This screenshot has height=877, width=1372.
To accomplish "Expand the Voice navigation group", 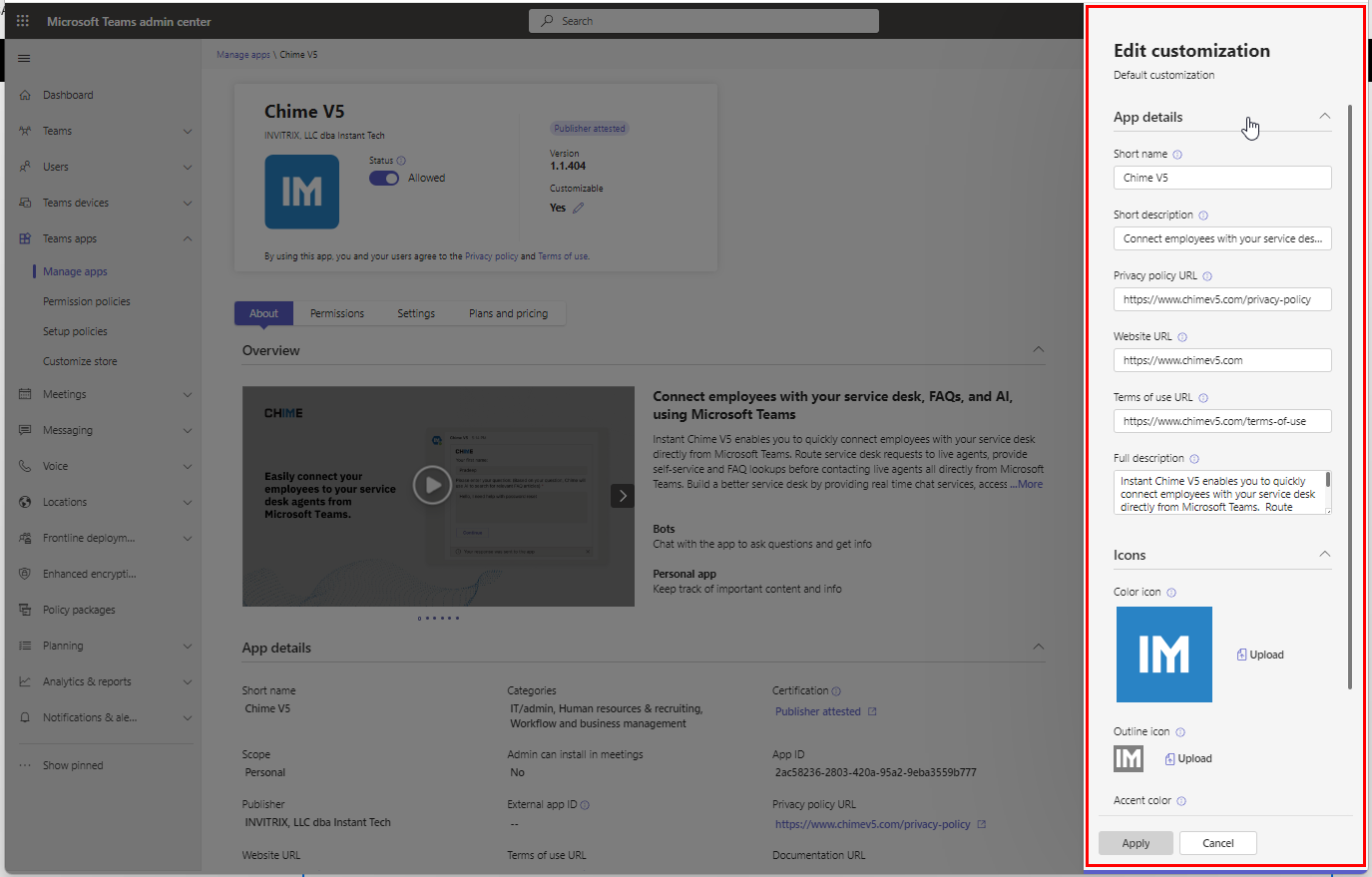I will [x=188, y=466].
